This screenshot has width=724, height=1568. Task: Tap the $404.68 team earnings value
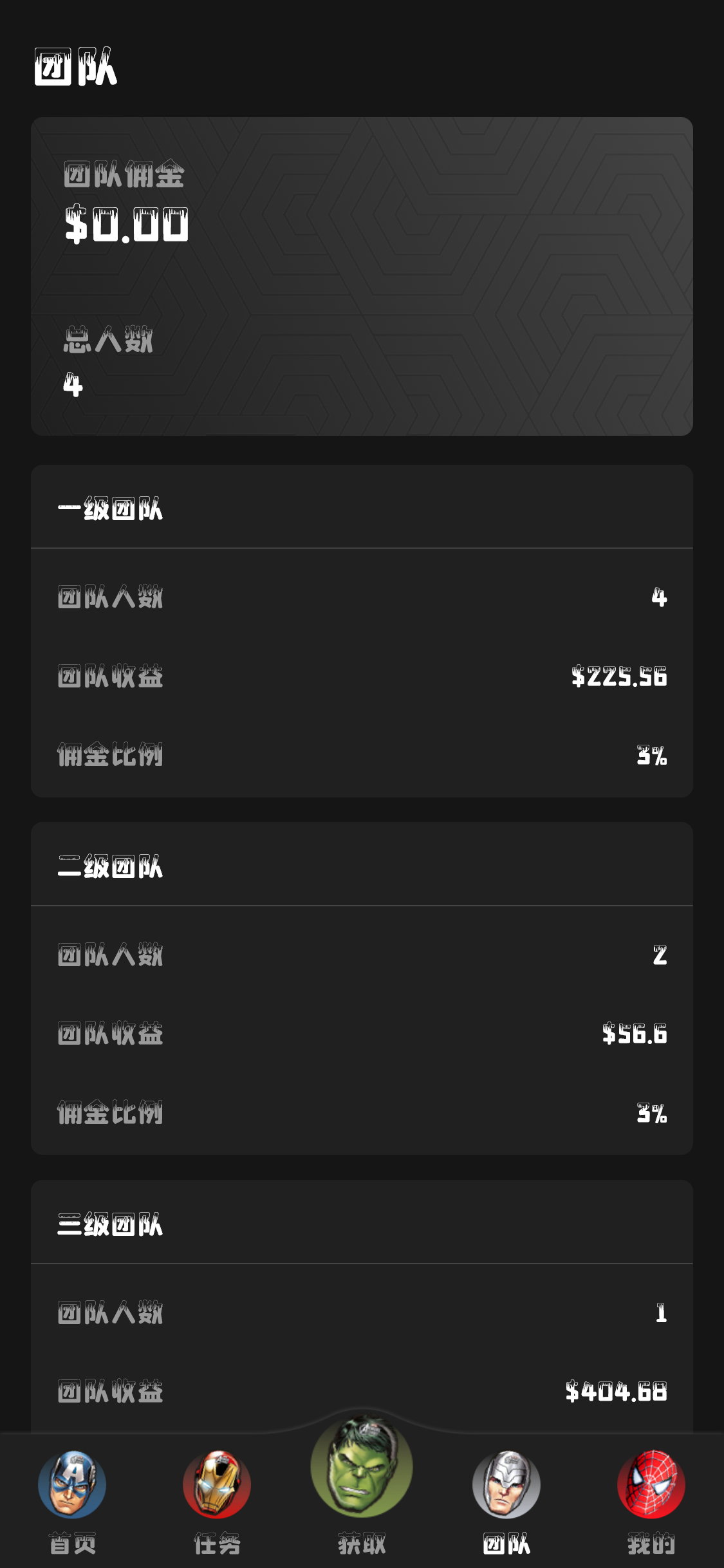[x=617, y=1392]
